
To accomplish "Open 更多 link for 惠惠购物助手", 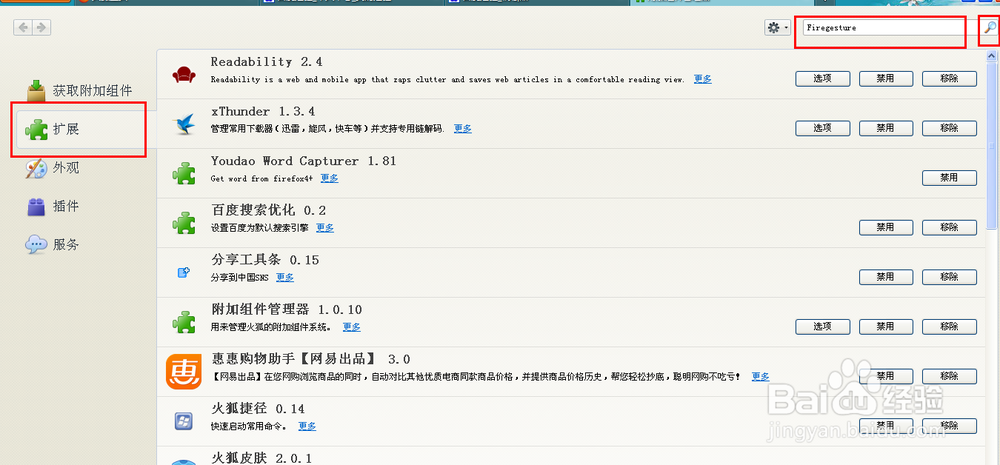I will tap(761, 376).
